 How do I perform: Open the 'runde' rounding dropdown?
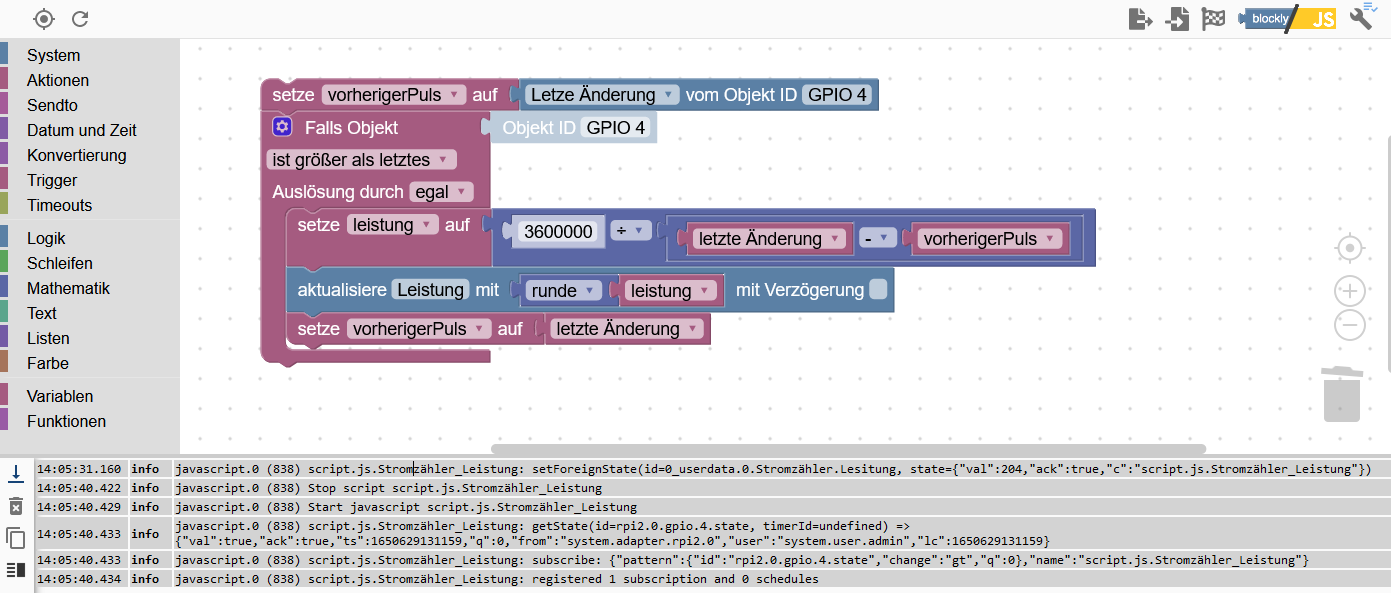click(562, 290)
